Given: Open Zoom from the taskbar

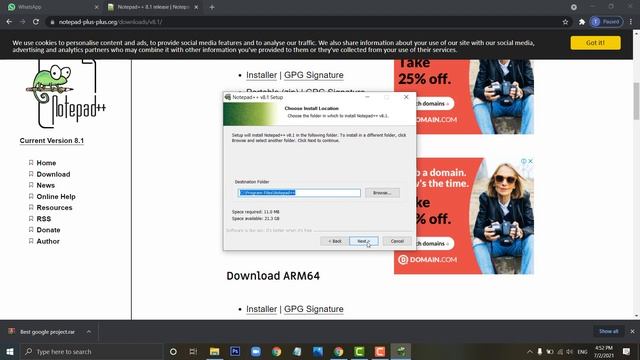Looking at the screenshot, I should (x=256, y=351).
